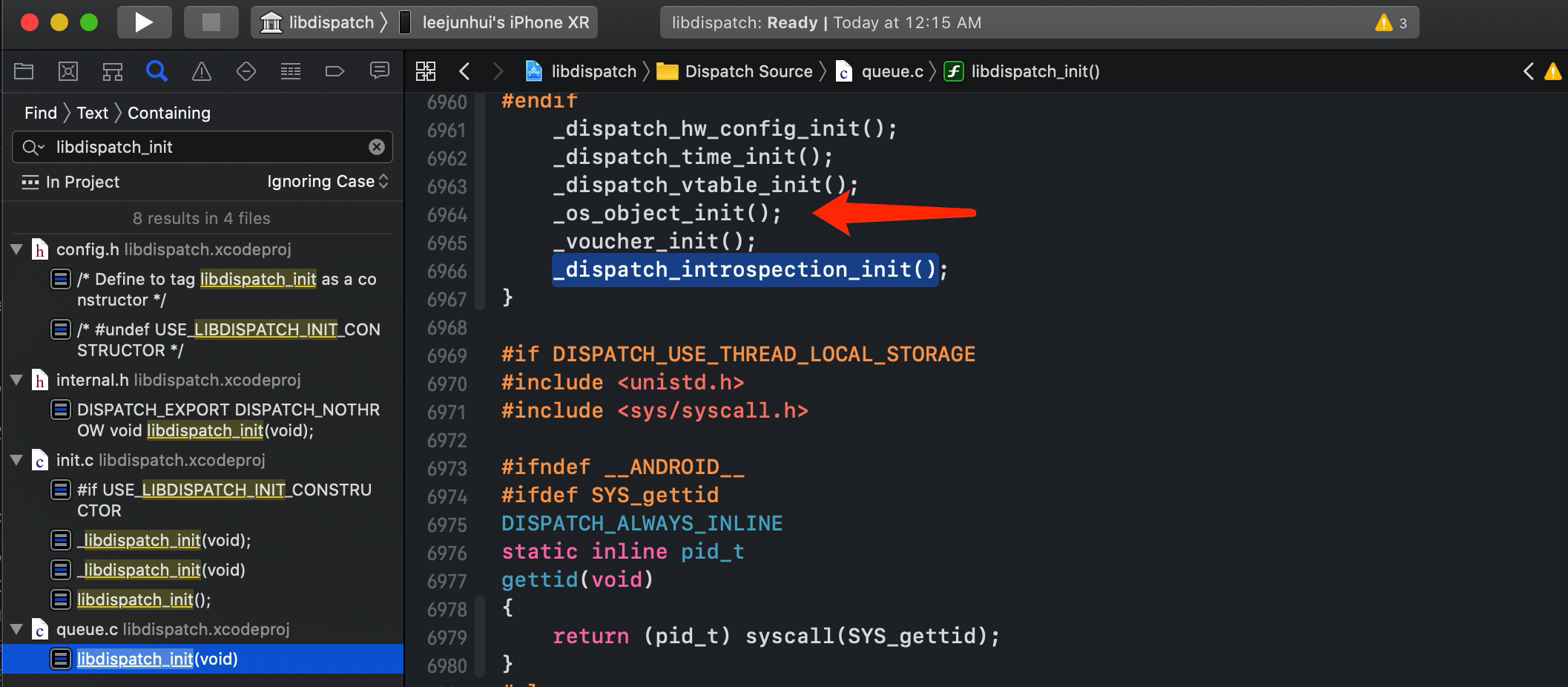Open the Symbol navigator icon
This screenshot has width=1568, height=687.
[x=113, y=71]
